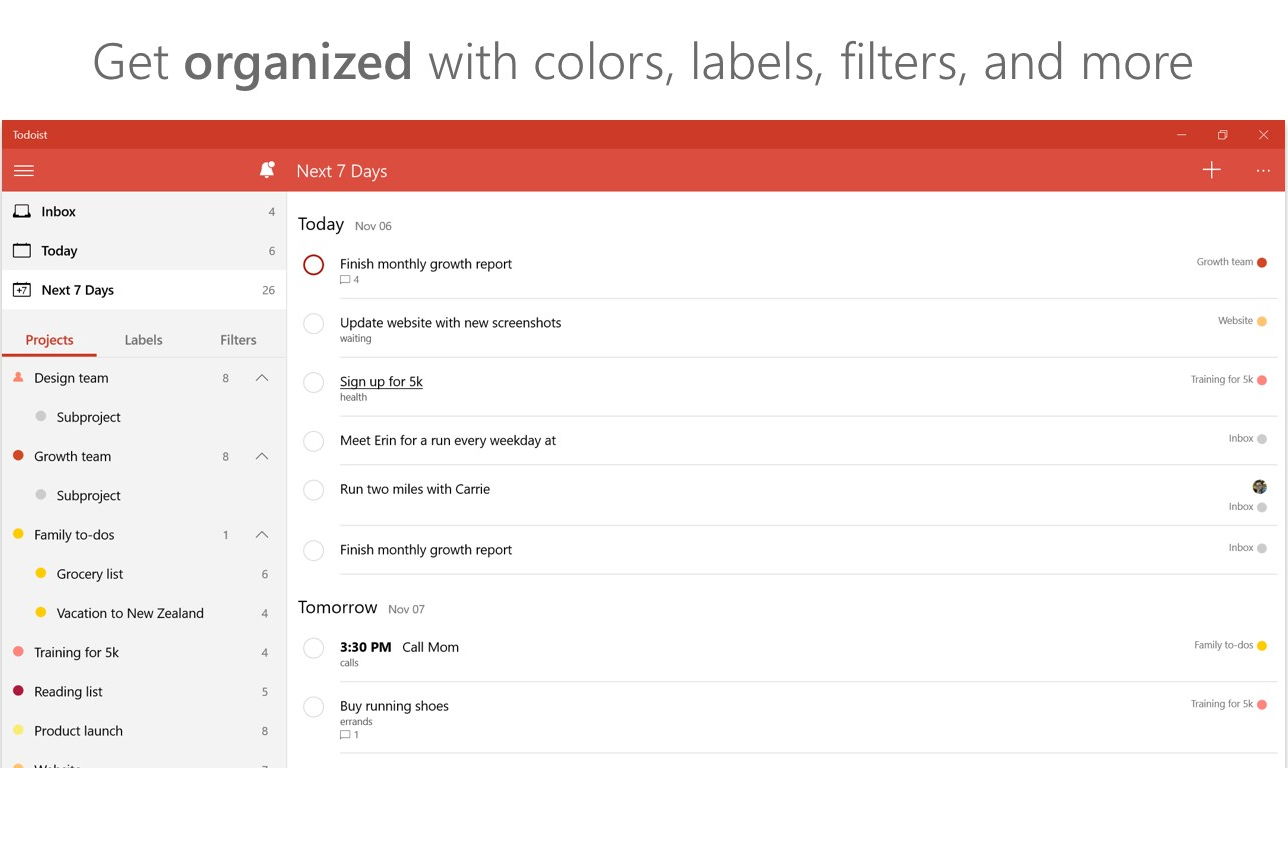
Task: Click Reading list crimson color dot
Action: [18, 690]
